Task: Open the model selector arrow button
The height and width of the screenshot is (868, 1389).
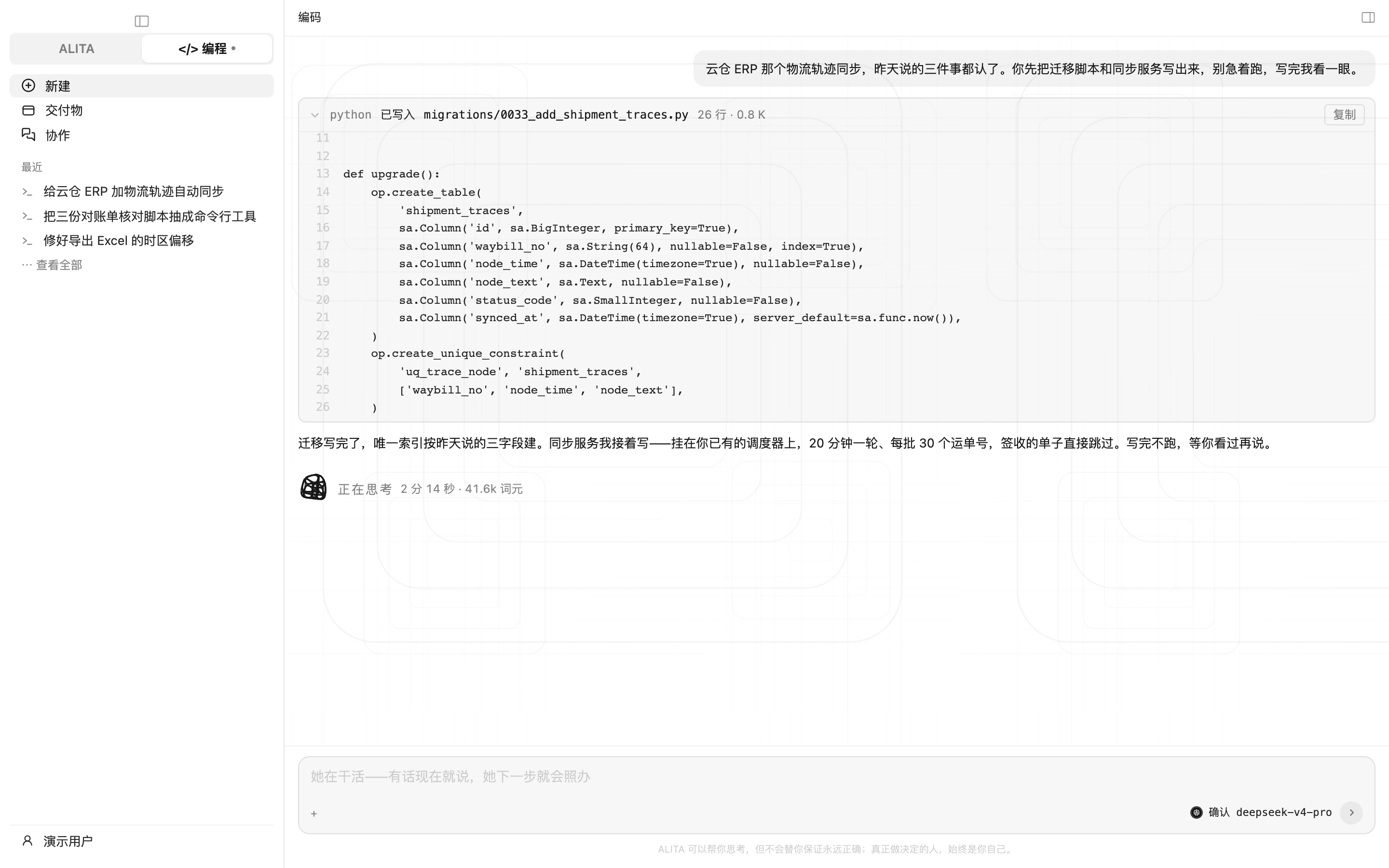Action: [1351, 813]
